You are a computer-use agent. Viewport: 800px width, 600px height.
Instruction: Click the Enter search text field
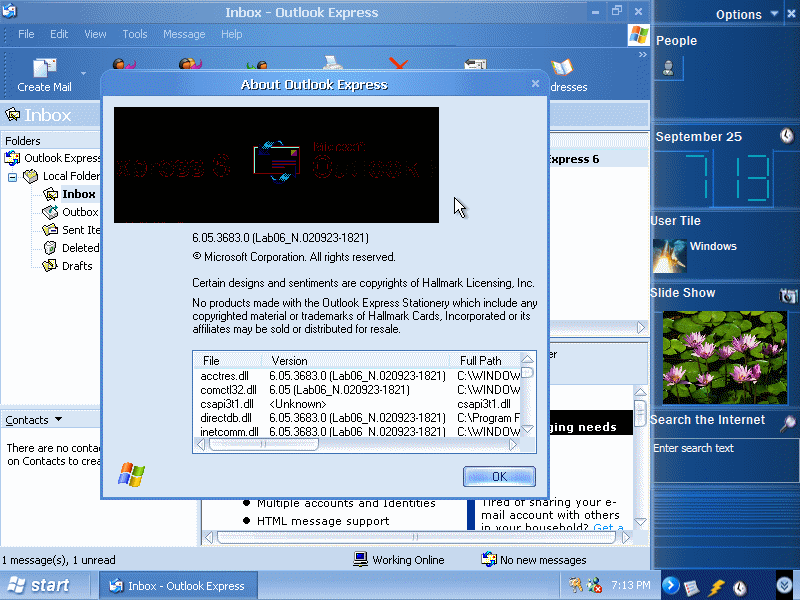(724, 459)
